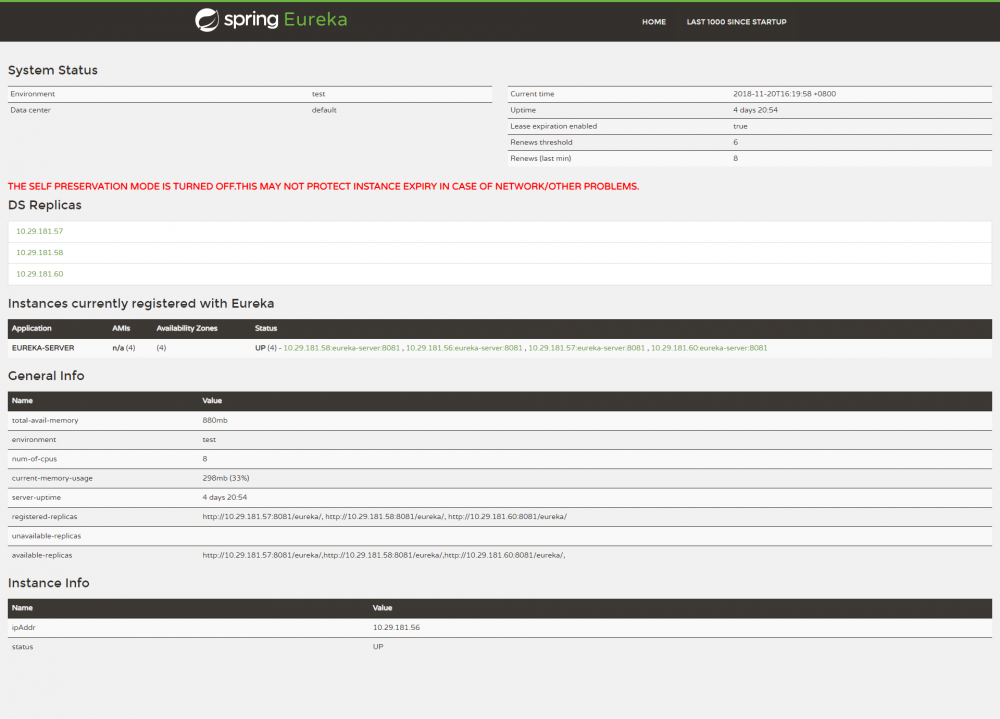Open LAST 1000 SINCE STARTUP view

[736, 21]
